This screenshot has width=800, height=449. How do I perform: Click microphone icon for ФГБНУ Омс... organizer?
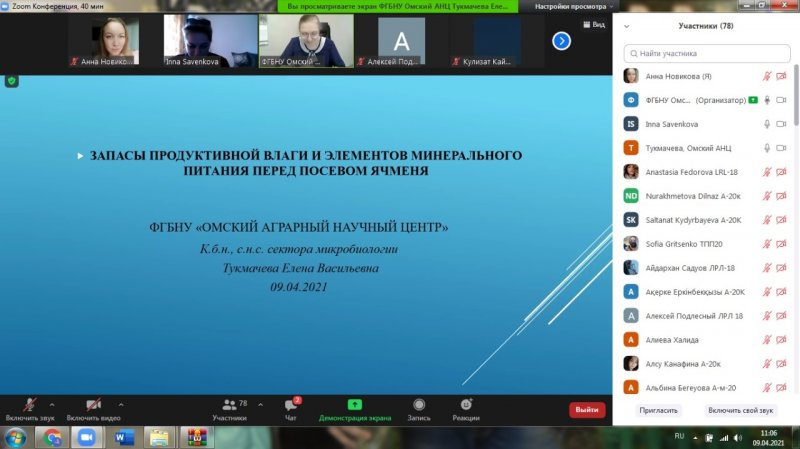point(767,100)
